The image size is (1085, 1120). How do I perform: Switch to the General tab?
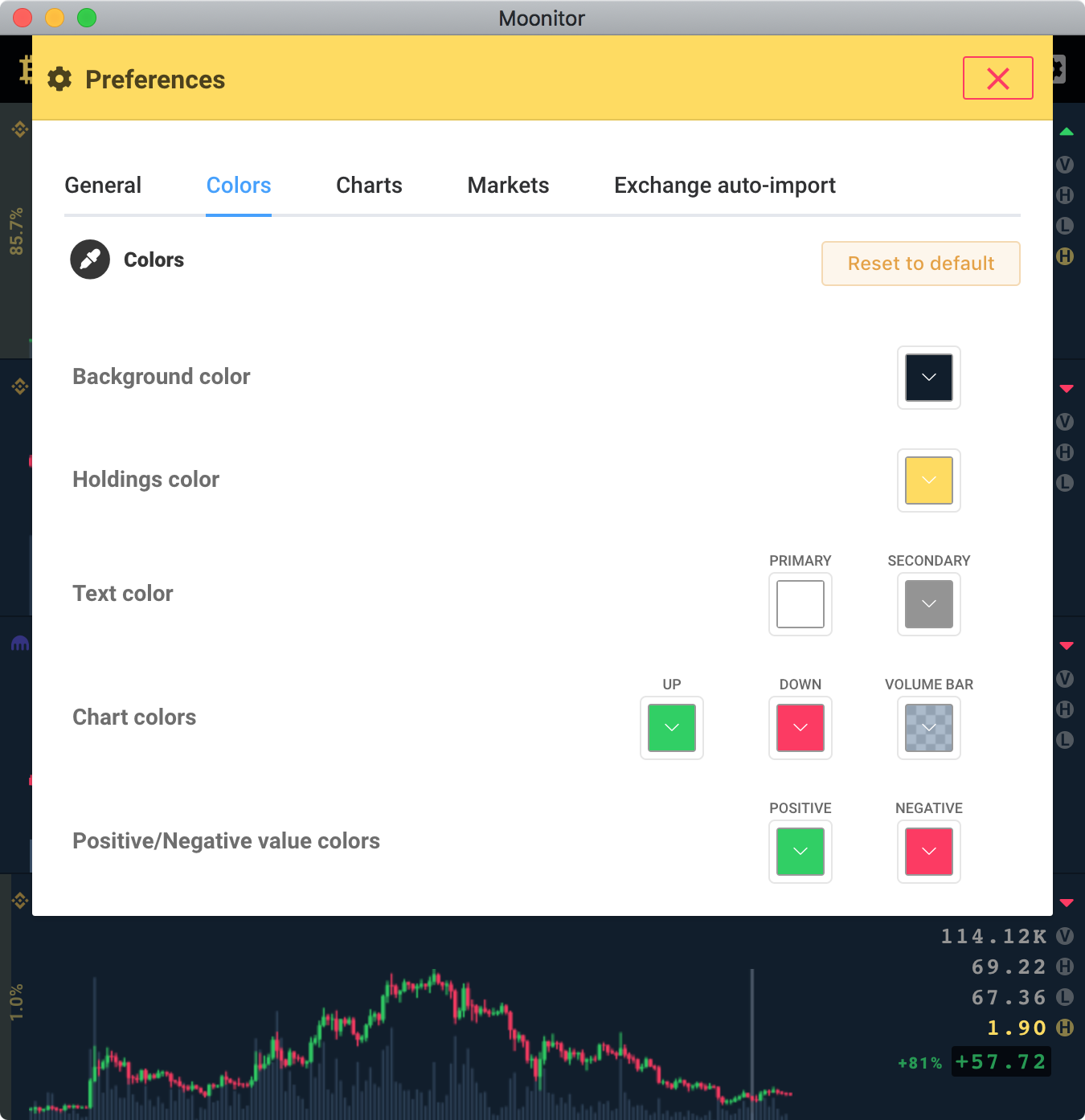(103, 186)
